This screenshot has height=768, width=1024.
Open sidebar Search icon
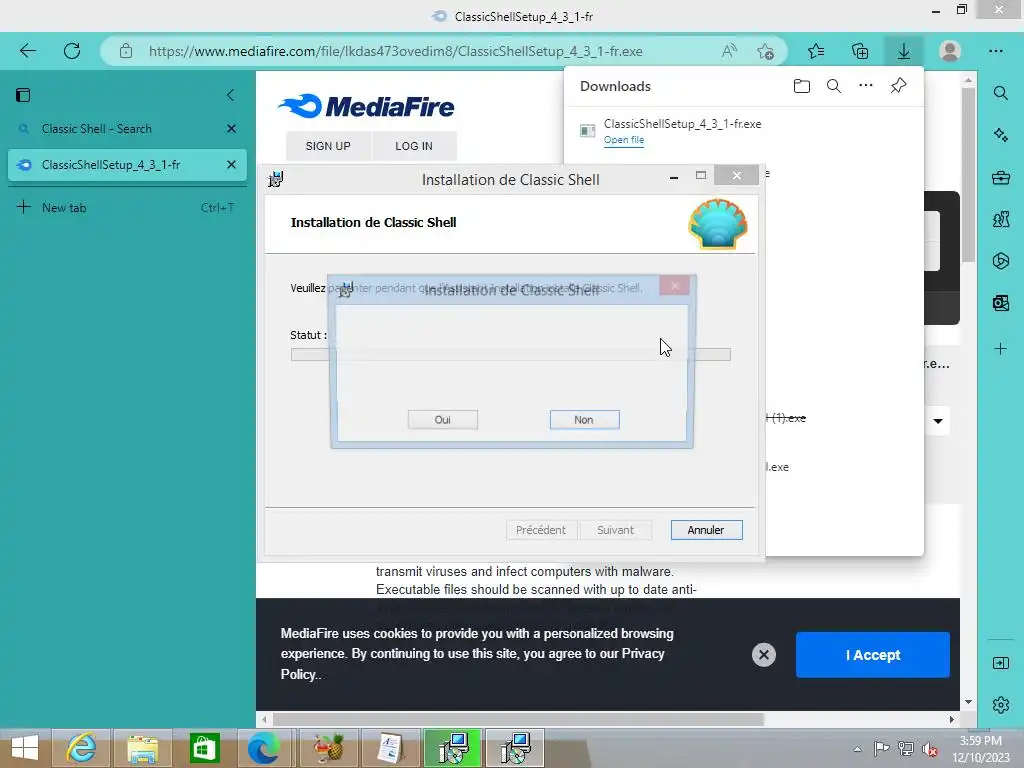tap(1000, 93)
